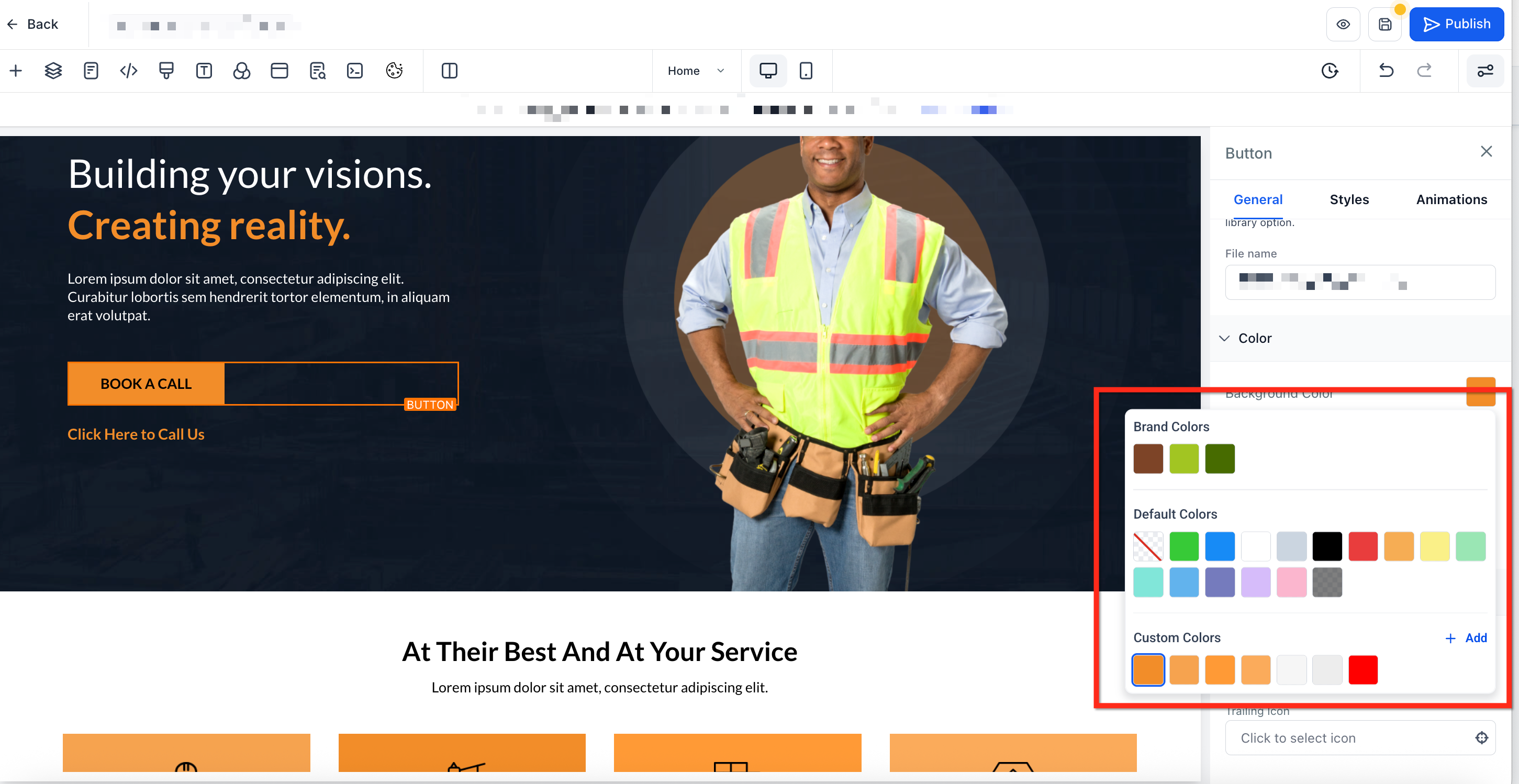The width and height of the screenshot is (1519, 784).
Task: Open the Layers panel icon
Action: click(x=53, y=71)
